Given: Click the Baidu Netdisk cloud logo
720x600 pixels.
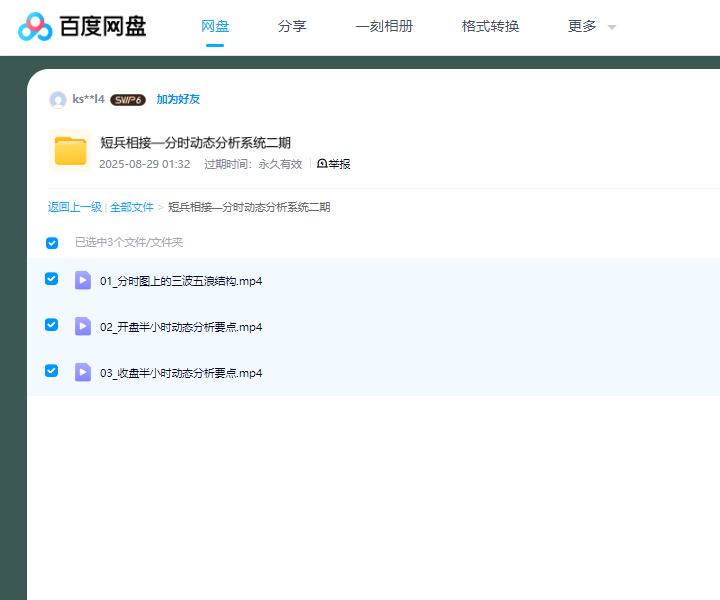Looking at the screenshot, I should (x=35, y=27).
